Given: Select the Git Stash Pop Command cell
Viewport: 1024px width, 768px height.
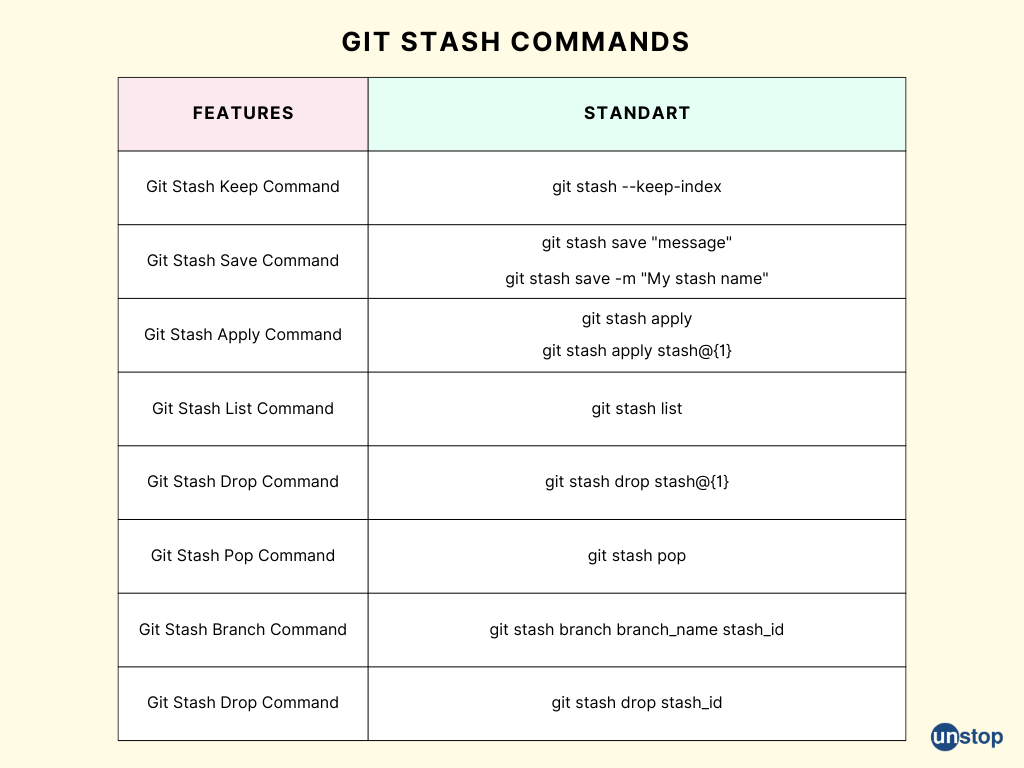Looking at the screenshot, I should [x=243, y=556].
